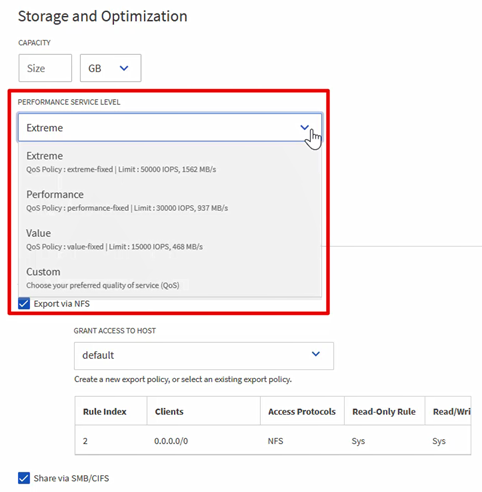Click the Export via NFS label text

coord(62,304)
